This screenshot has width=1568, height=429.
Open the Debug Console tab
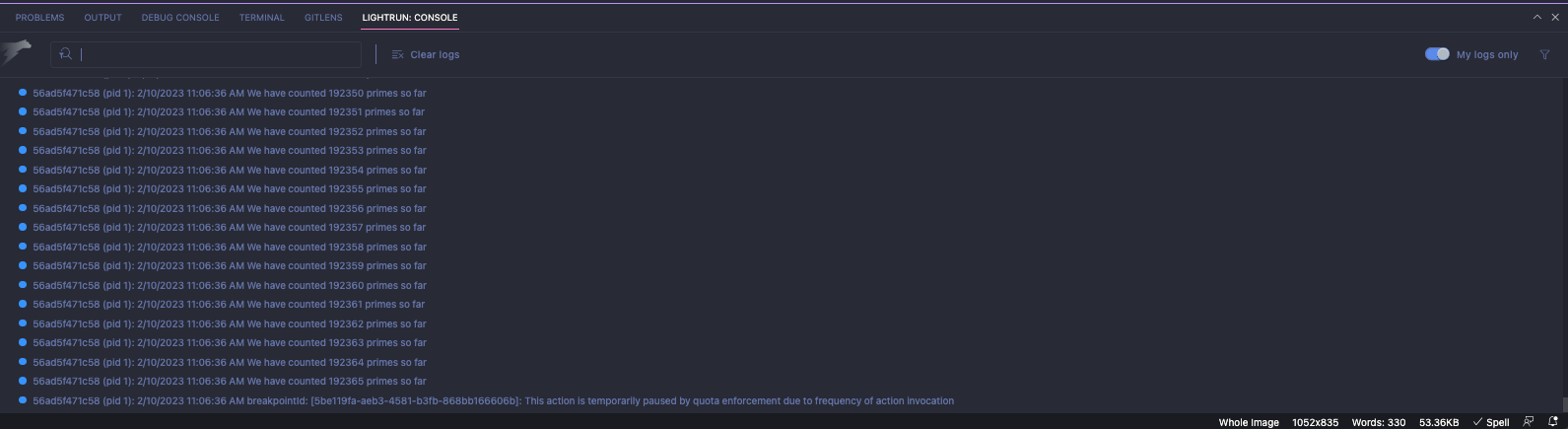point(180,18)
